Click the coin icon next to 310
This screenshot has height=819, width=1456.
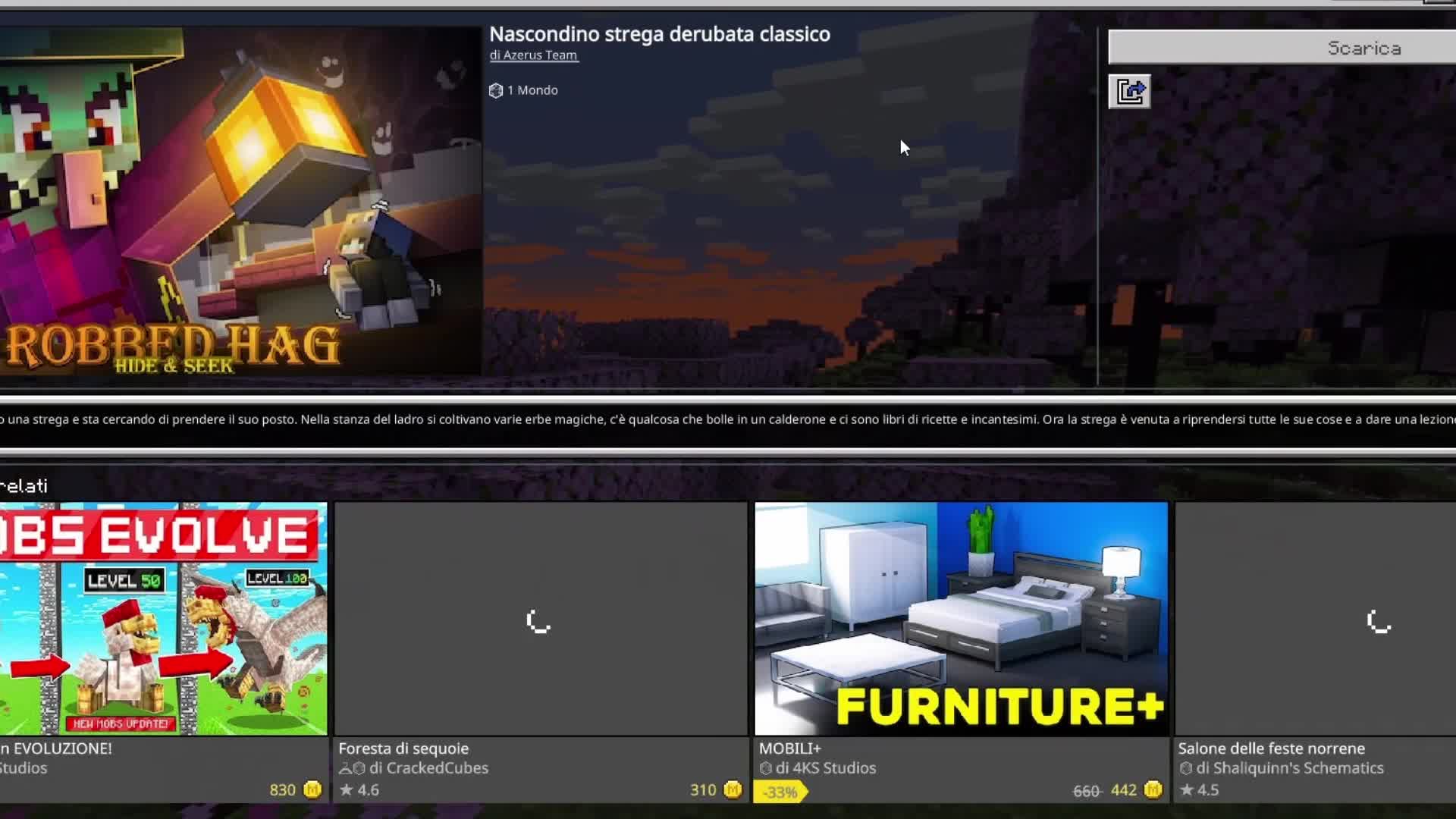coord(733,790)
